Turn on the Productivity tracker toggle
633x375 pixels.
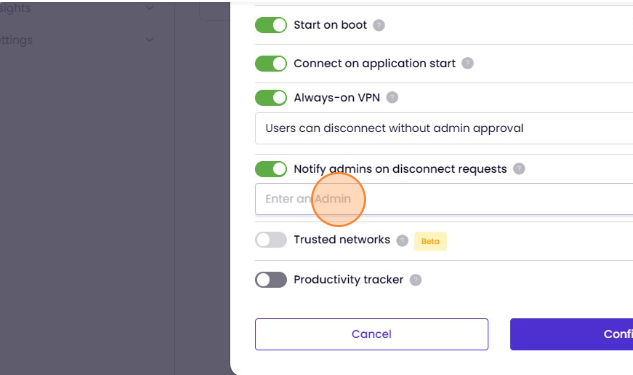(271, 280)
